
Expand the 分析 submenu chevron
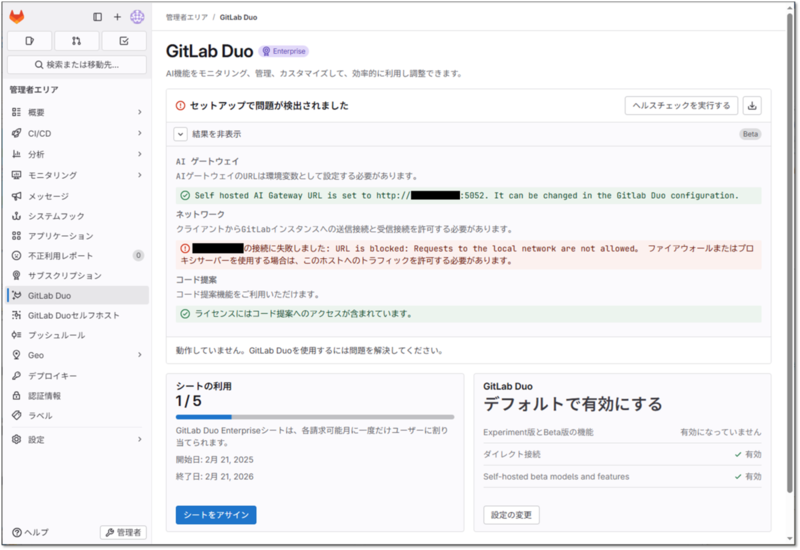click(139, 154)
